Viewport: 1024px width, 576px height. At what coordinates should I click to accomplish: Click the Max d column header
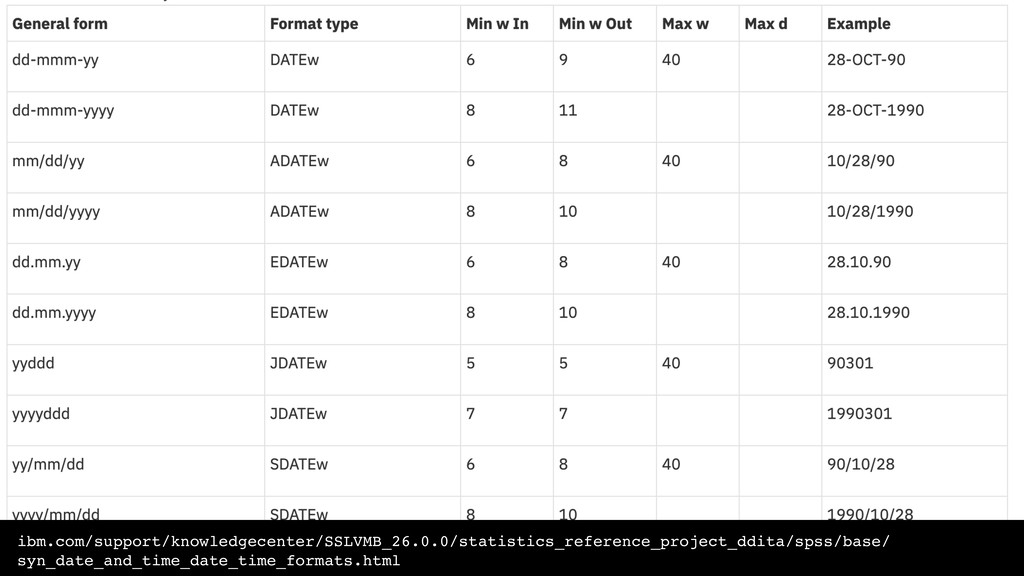tap(765, 24)
